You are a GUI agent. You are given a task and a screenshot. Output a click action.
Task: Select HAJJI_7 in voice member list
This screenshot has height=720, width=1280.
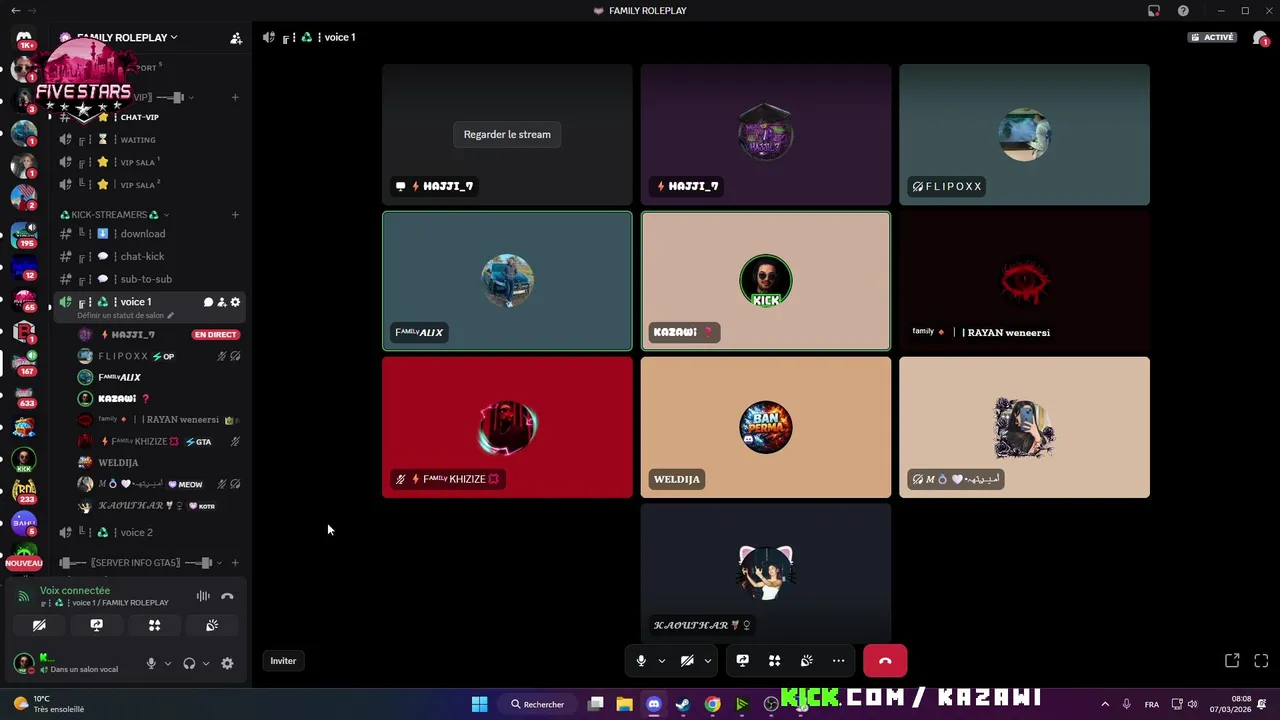[x=132, y=335]
